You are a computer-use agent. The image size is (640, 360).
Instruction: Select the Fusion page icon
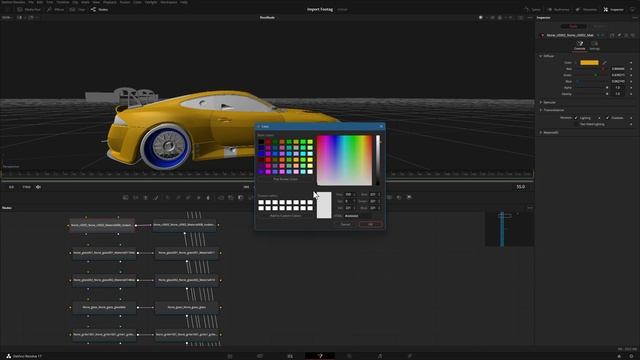(x=320, y=356)
